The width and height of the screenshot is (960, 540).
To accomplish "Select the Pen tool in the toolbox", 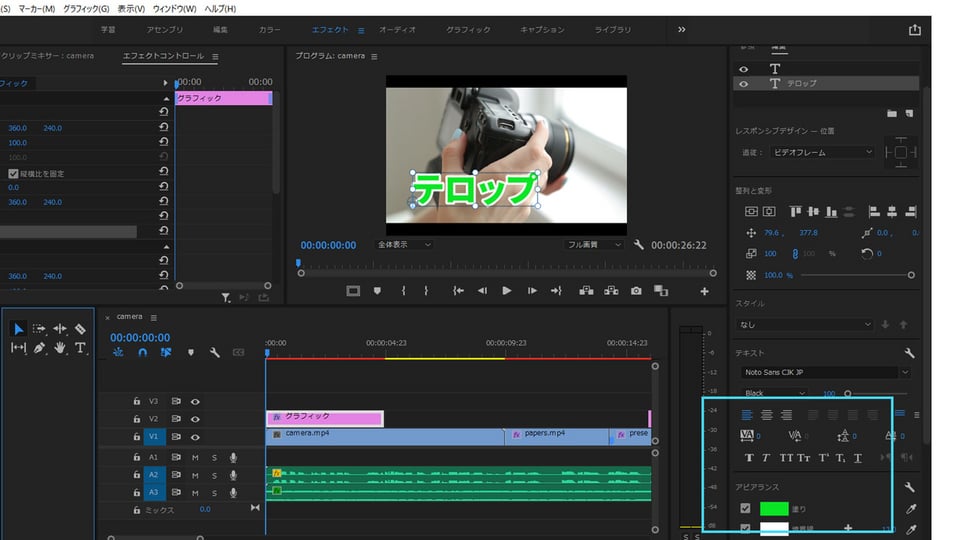I will coord(40,348).
